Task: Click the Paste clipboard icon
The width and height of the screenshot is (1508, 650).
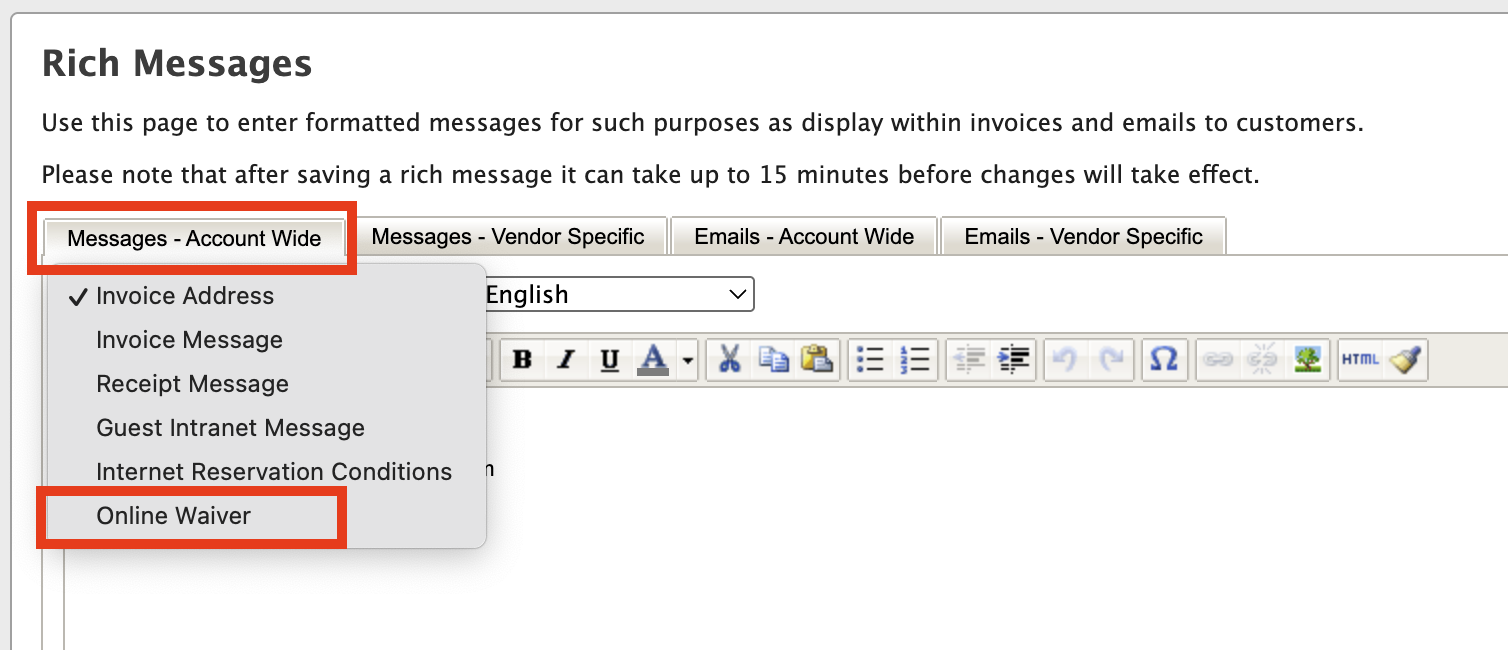Action: coord(817,360)
